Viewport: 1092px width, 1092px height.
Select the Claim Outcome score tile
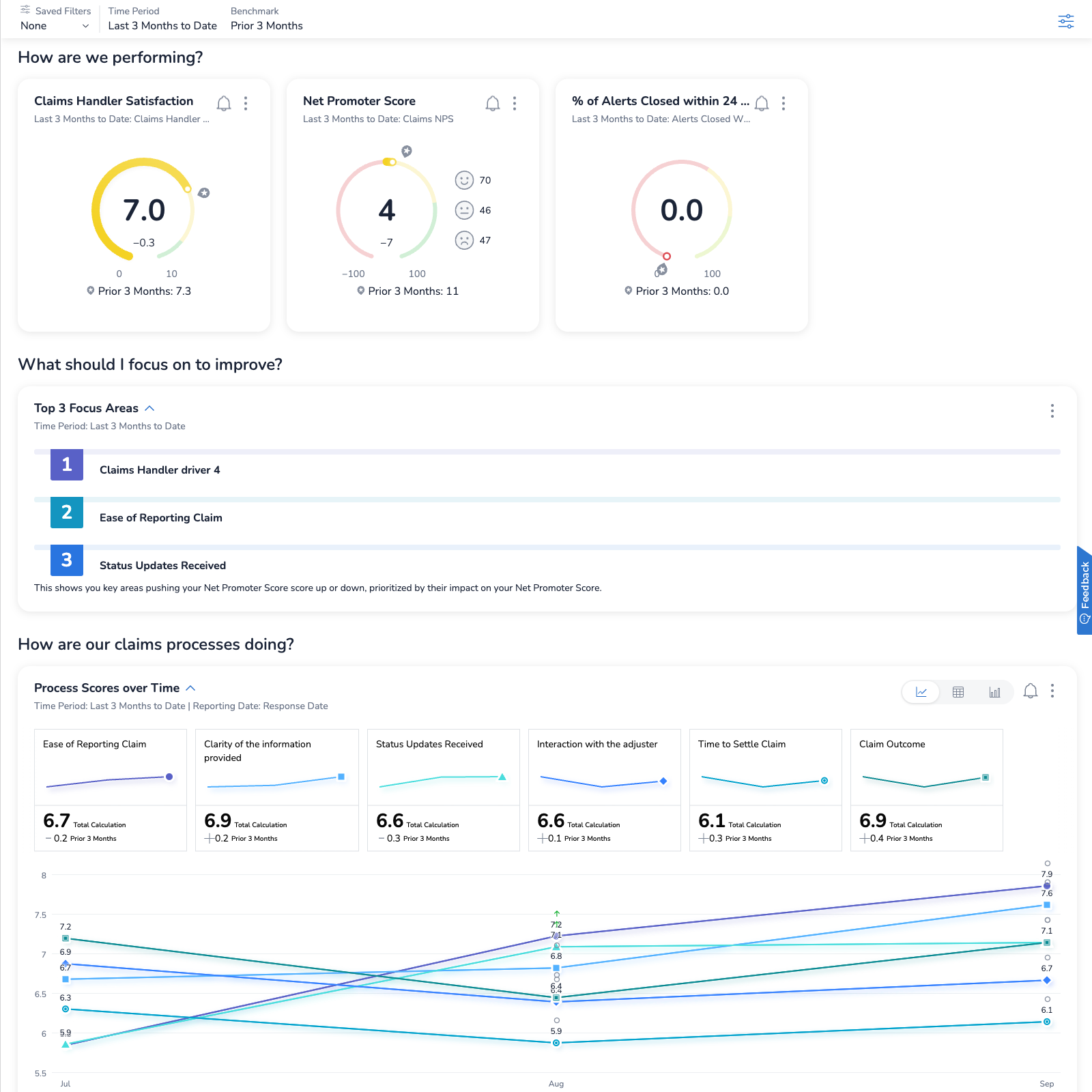tap(926, 790)
